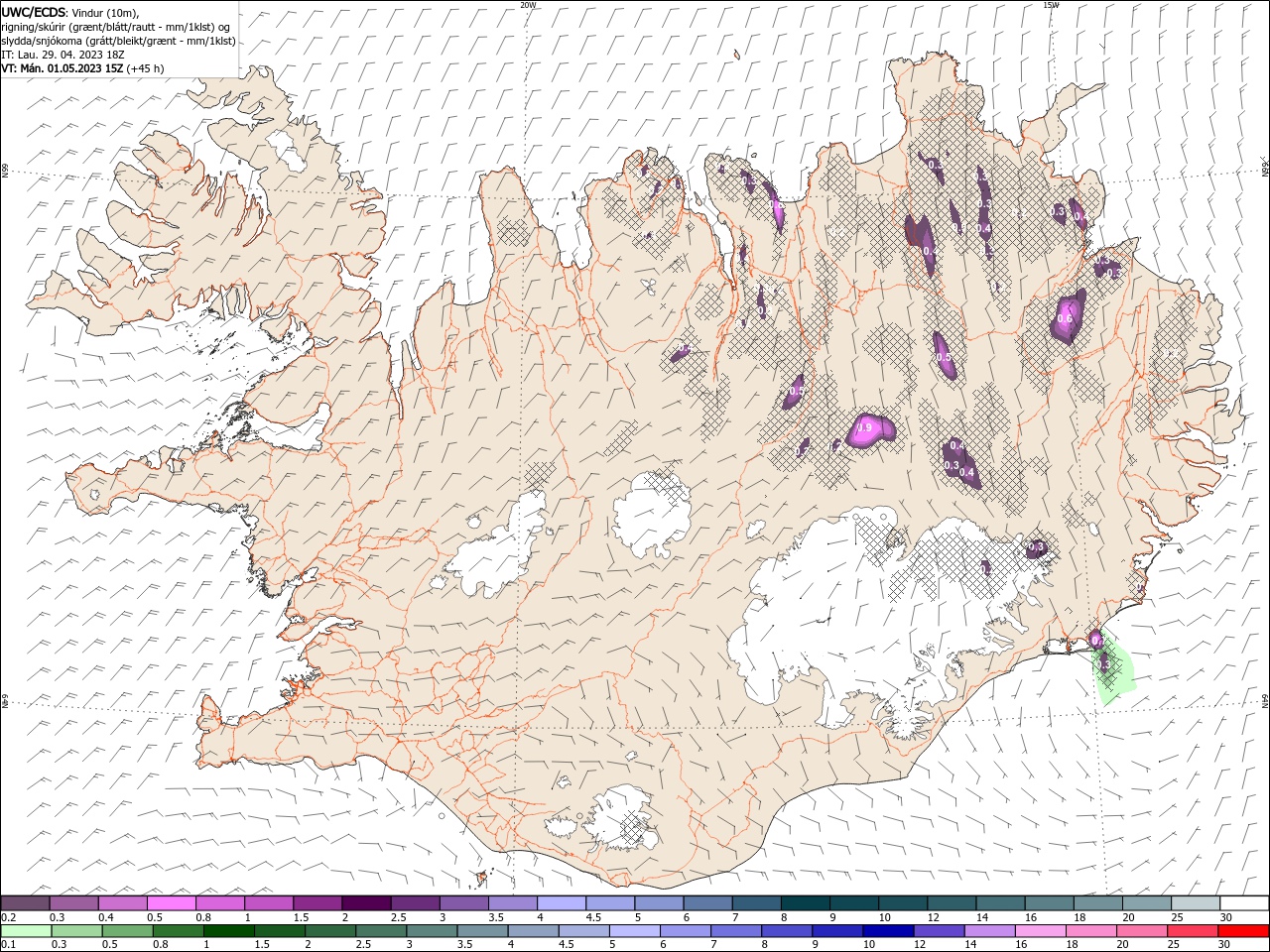Click the pale lavender swatch labeled 4 in top row
1270x952 pixels.
click(x=561, y=902)
